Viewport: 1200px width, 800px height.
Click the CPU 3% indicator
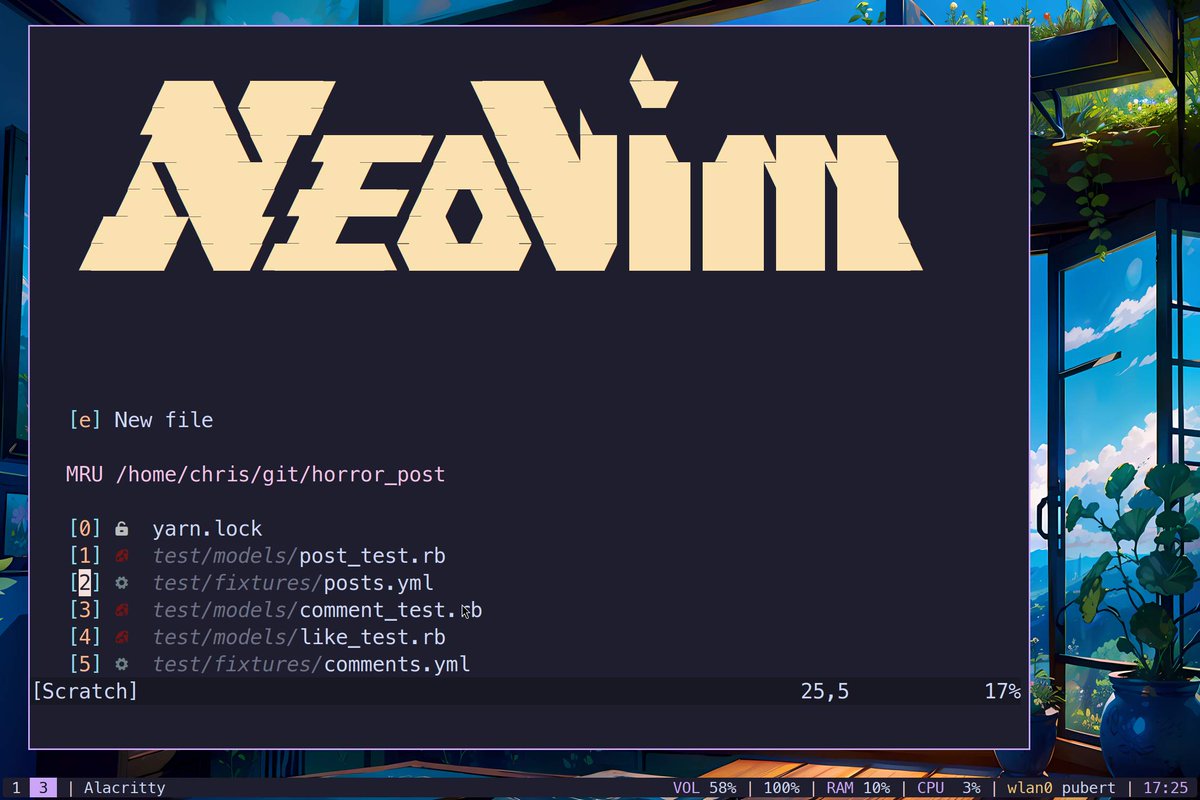(948, 788)
